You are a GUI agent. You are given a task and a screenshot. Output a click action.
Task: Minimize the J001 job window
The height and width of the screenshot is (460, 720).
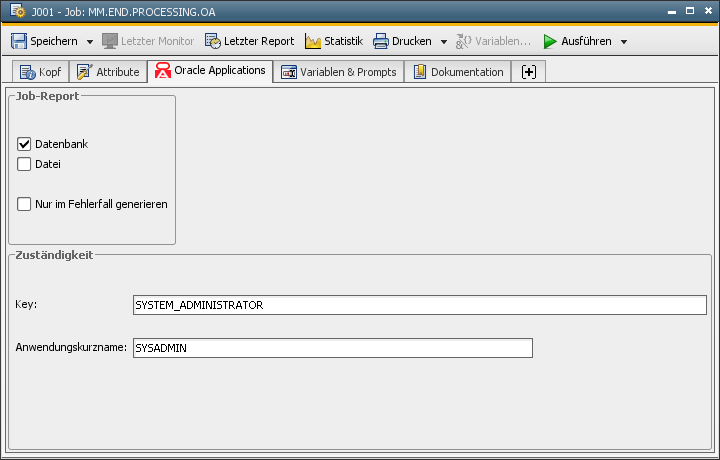pyautogui.click(x=672, y=11)
